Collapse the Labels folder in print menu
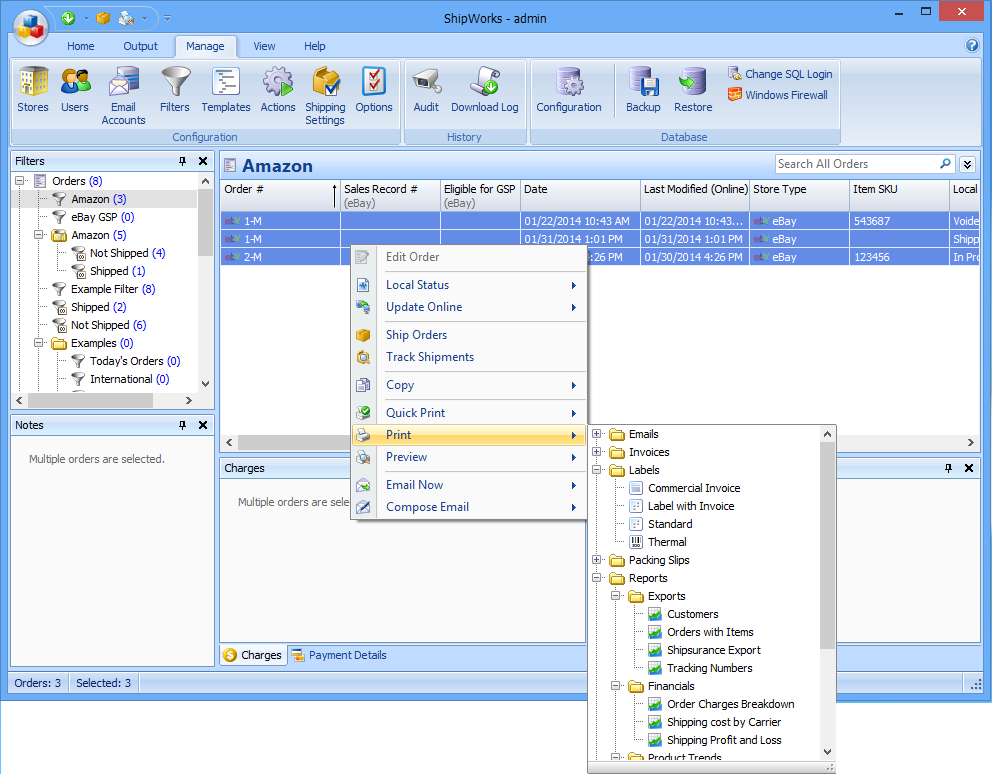The image size is (992, 774). pos(597,470)
